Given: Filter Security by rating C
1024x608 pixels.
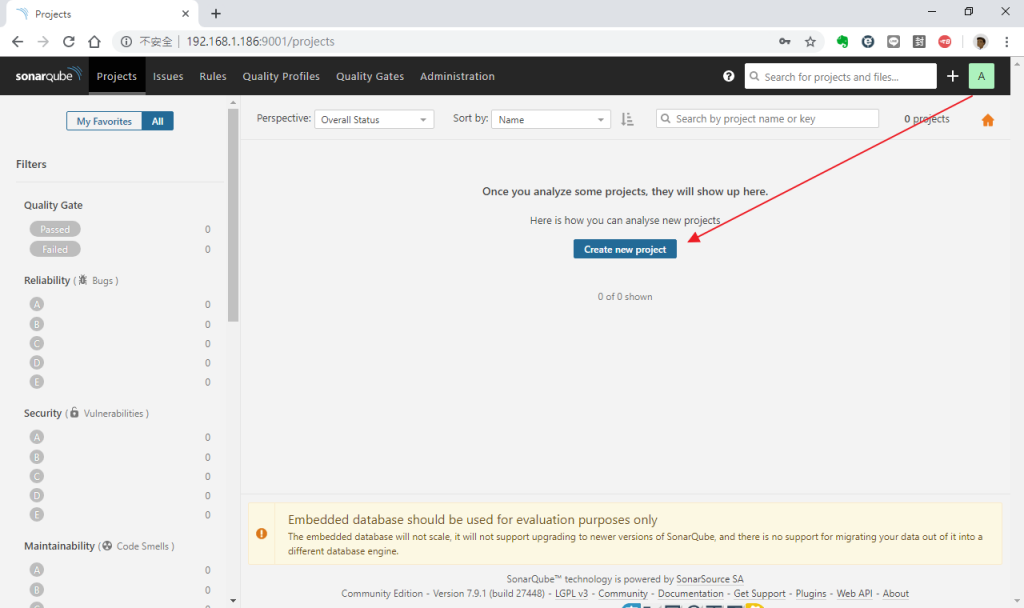Looking at the screenshot, I should (37, 477).
